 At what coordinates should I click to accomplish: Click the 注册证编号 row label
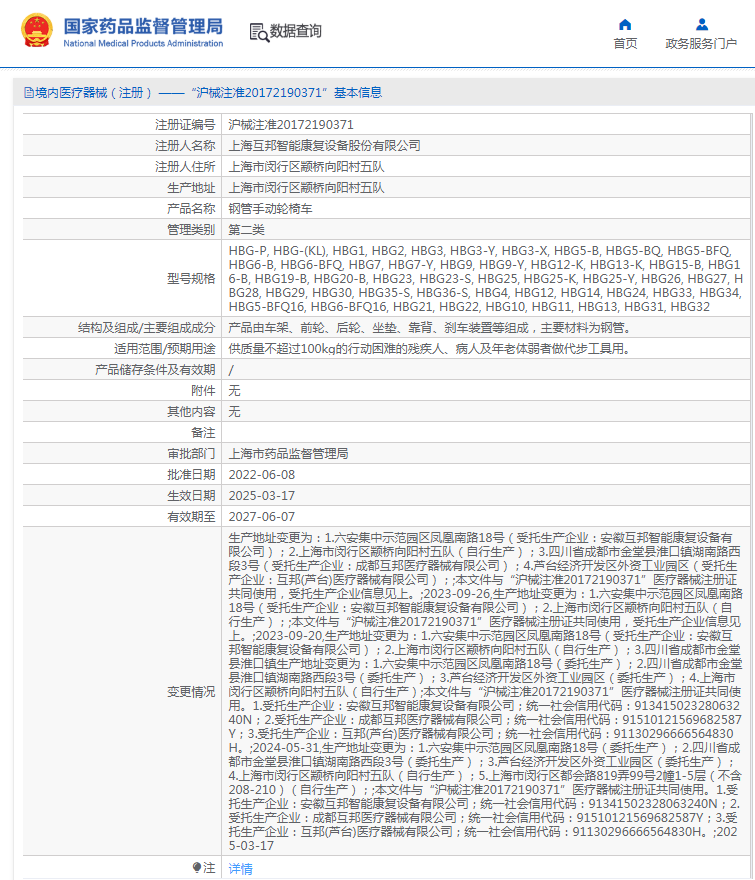[185, 125]
